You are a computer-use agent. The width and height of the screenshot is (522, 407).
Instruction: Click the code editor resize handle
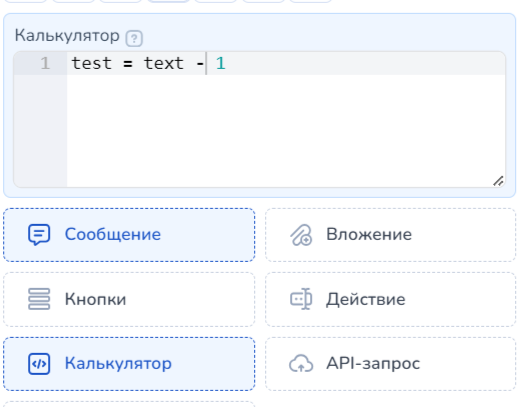coord(498,181)
